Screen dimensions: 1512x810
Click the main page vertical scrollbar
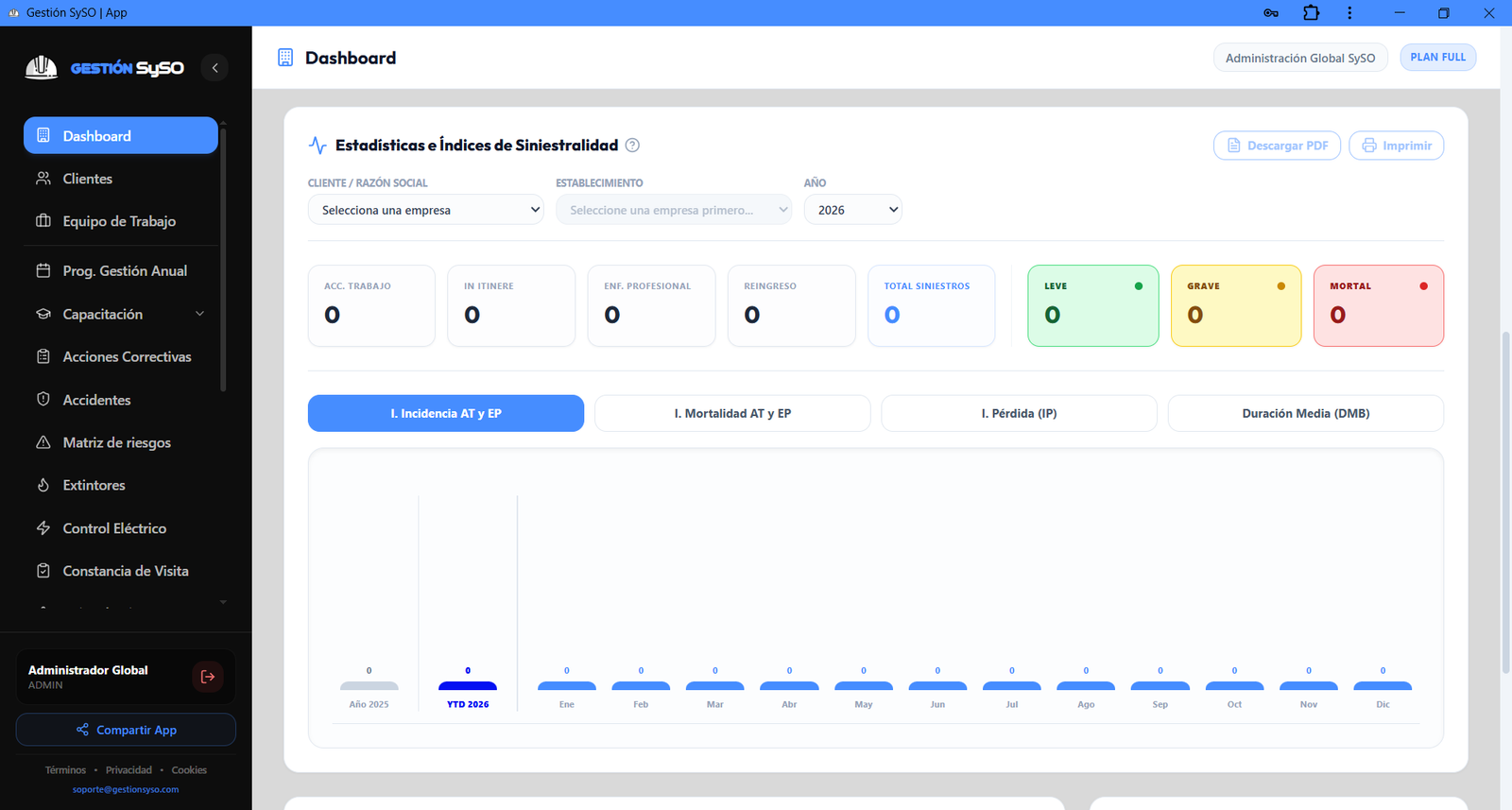pyautogui.click(x=1506, y=502)
